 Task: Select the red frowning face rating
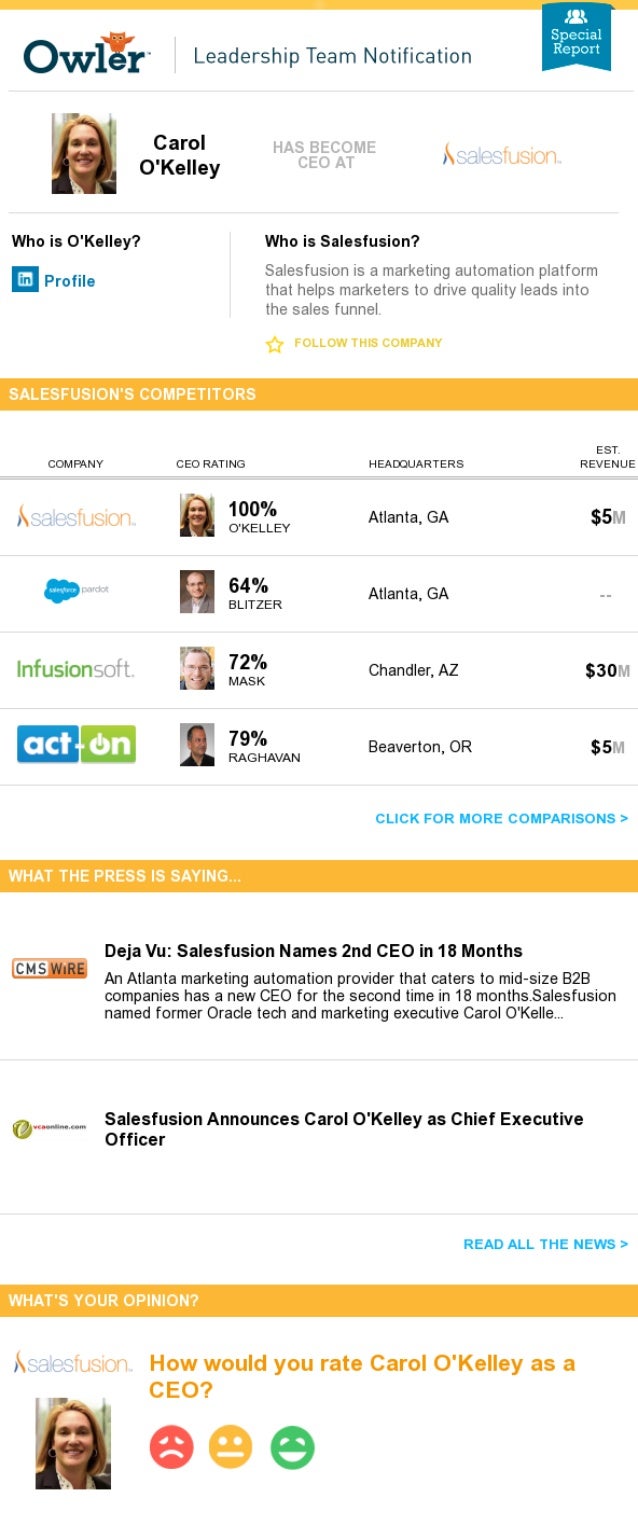[171, 1447]
